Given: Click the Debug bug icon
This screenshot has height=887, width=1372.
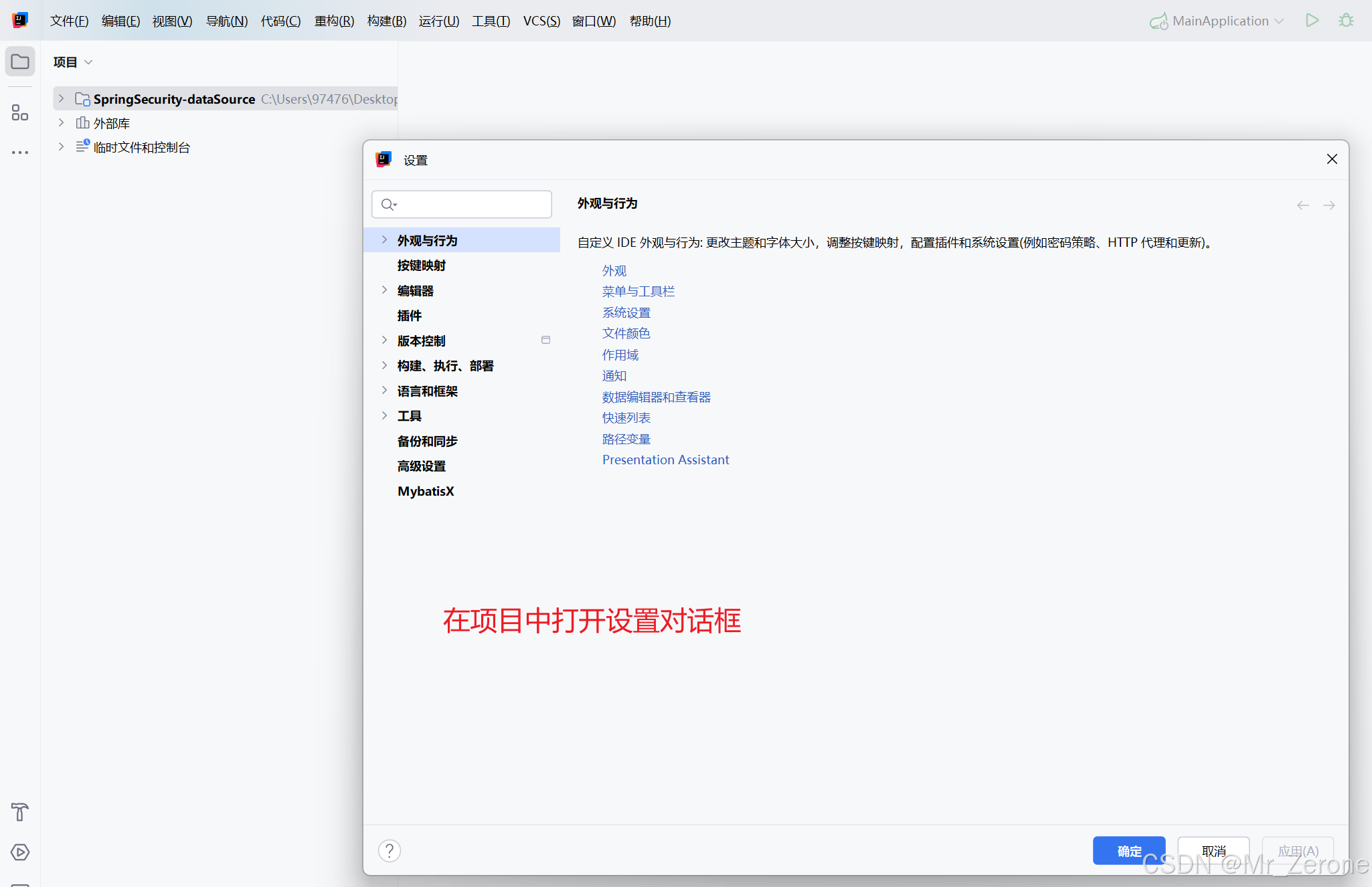Looking at the screenshot, I should coord(1346,21).
